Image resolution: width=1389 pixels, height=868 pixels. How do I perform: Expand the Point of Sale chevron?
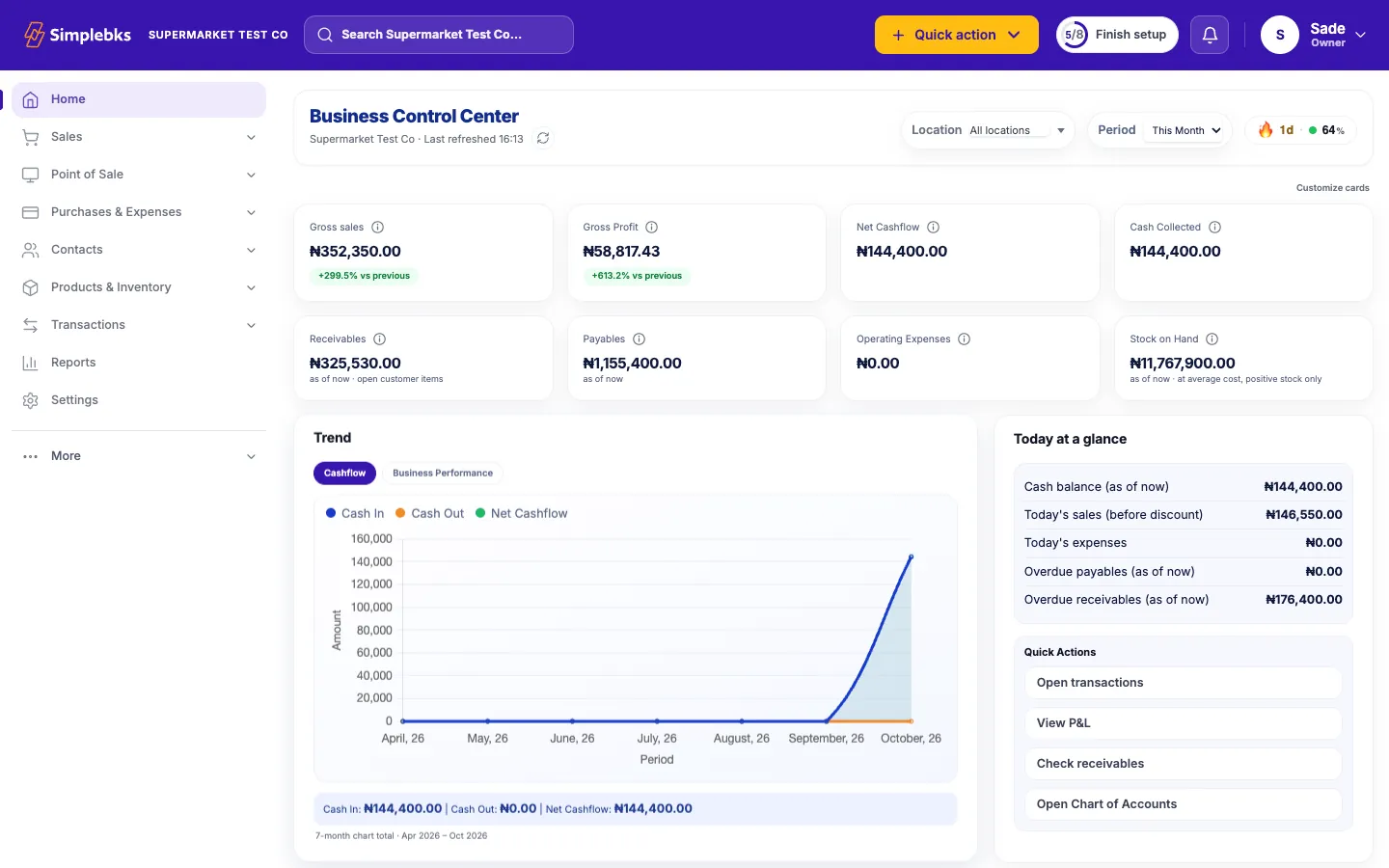click(x=252, y=175)
